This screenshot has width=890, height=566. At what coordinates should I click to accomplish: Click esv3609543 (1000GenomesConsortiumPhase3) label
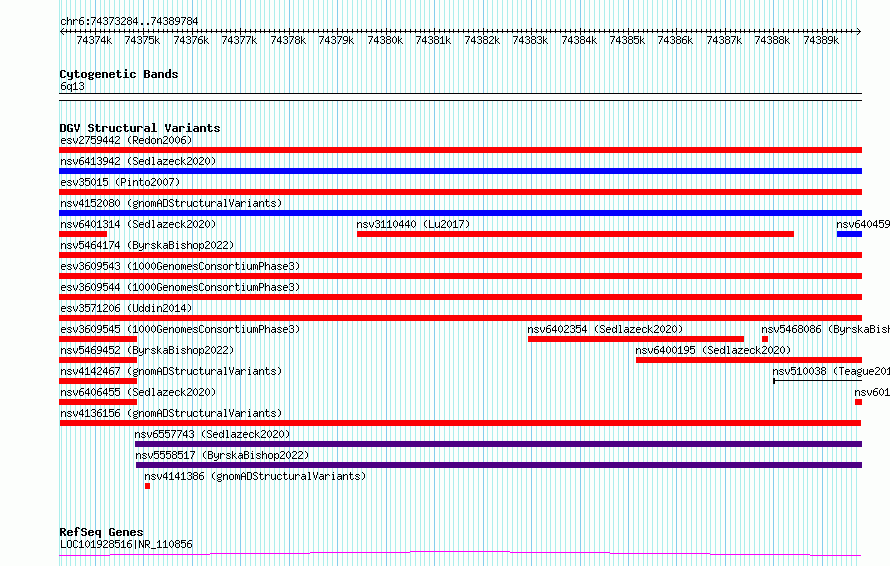click(180, 266)
